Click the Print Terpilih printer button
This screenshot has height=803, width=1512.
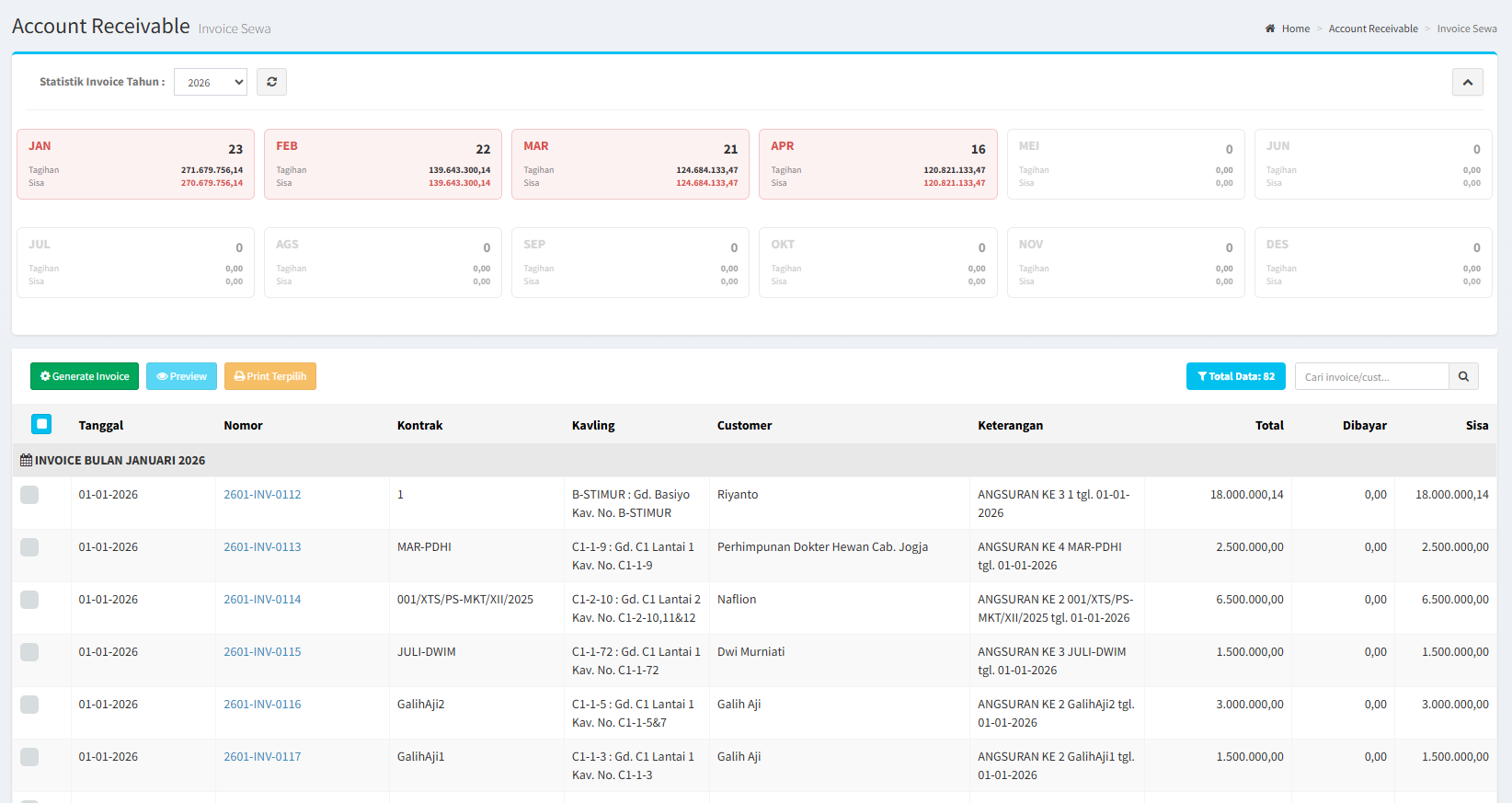tap(270, 376)
